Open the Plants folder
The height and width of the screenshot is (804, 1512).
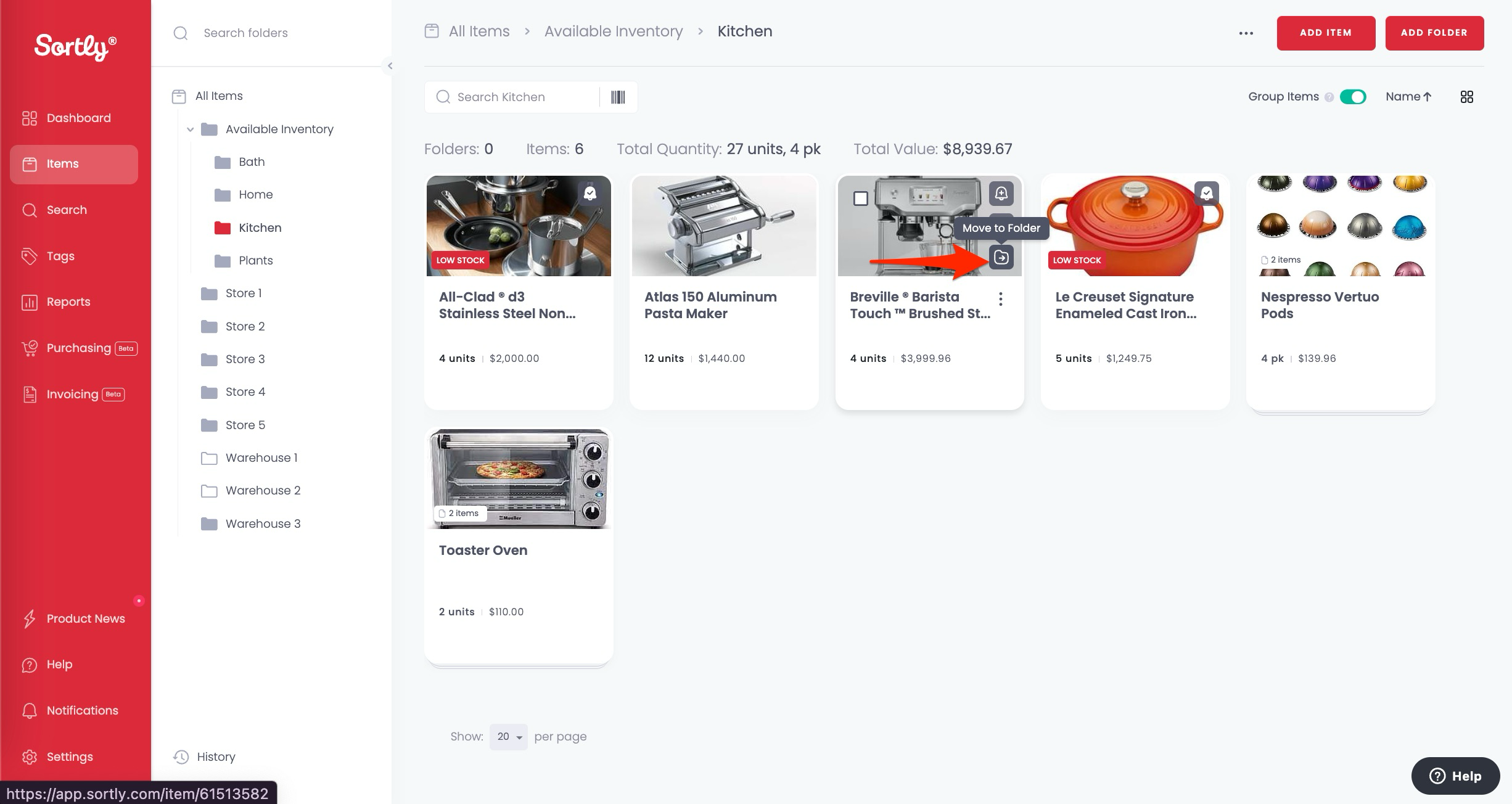pyautogui.click(x=243, y=261)
